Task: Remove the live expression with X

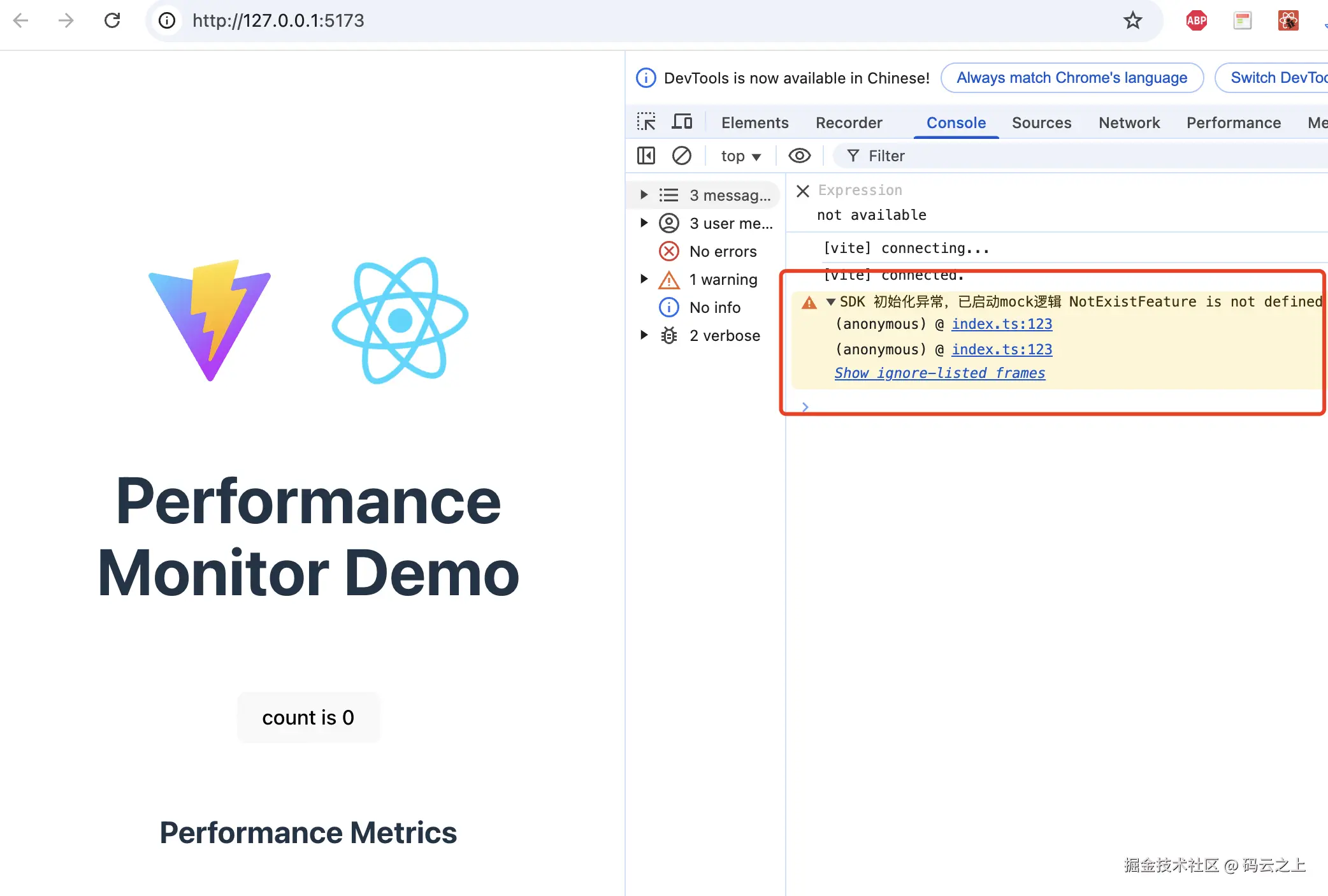Action: click(803, 191)
